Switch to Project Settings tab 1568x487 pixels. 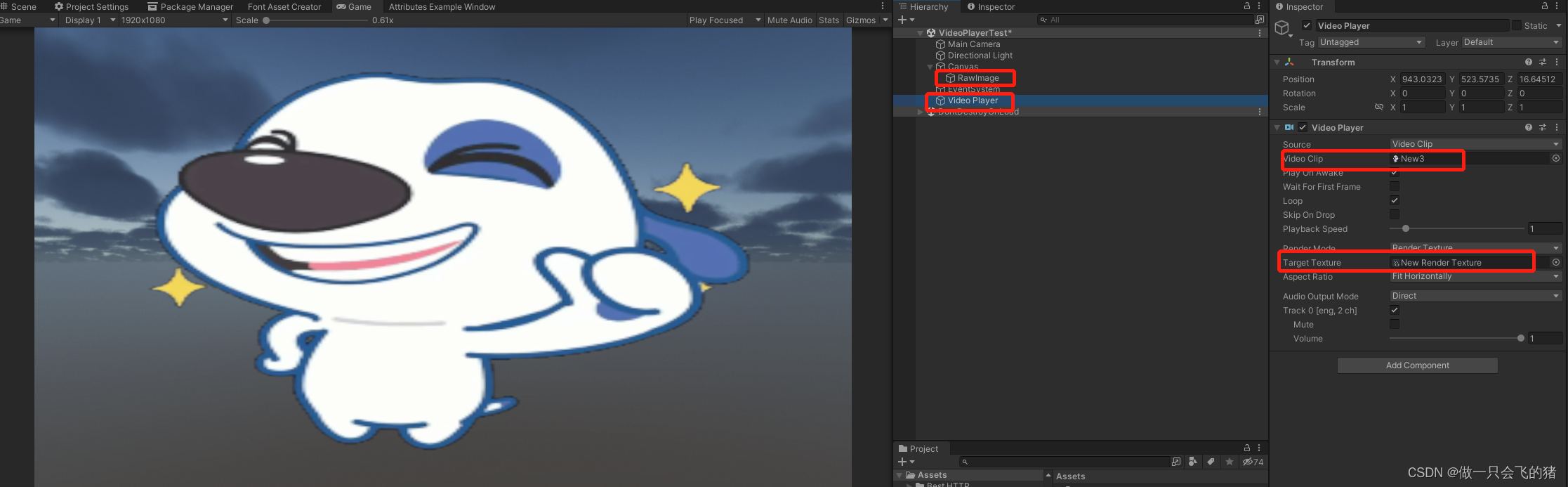pyautogui.click(x=92, y=6)
